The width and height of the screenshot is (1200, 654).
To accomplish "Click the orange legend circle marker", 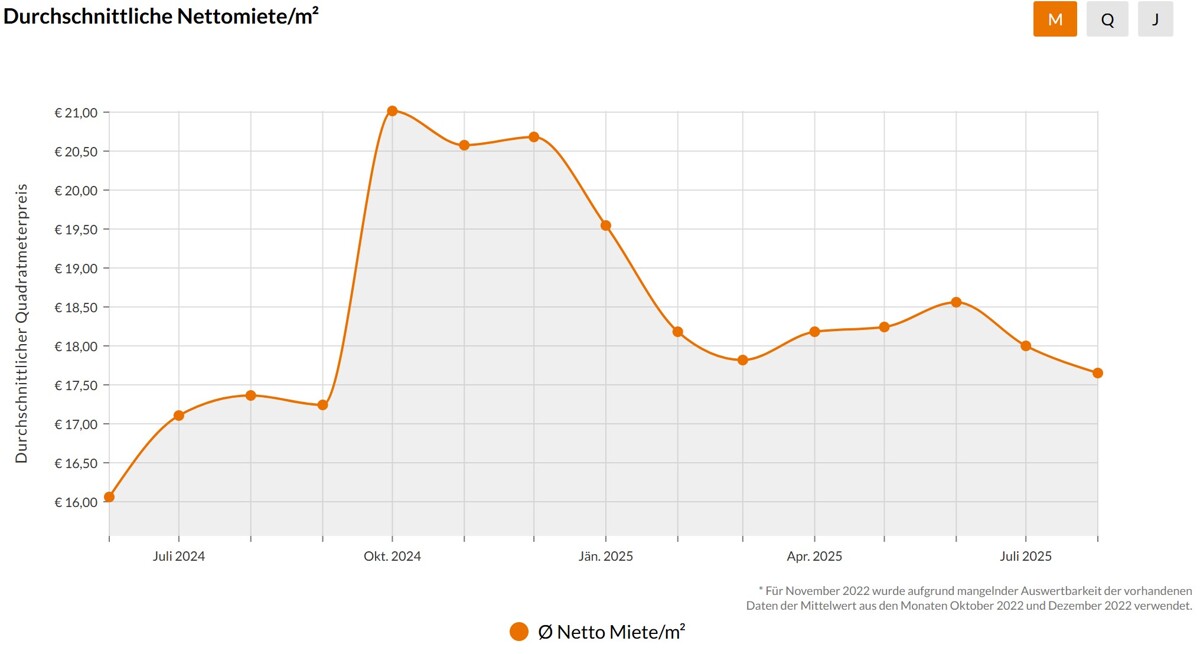I will click(519, 631).
